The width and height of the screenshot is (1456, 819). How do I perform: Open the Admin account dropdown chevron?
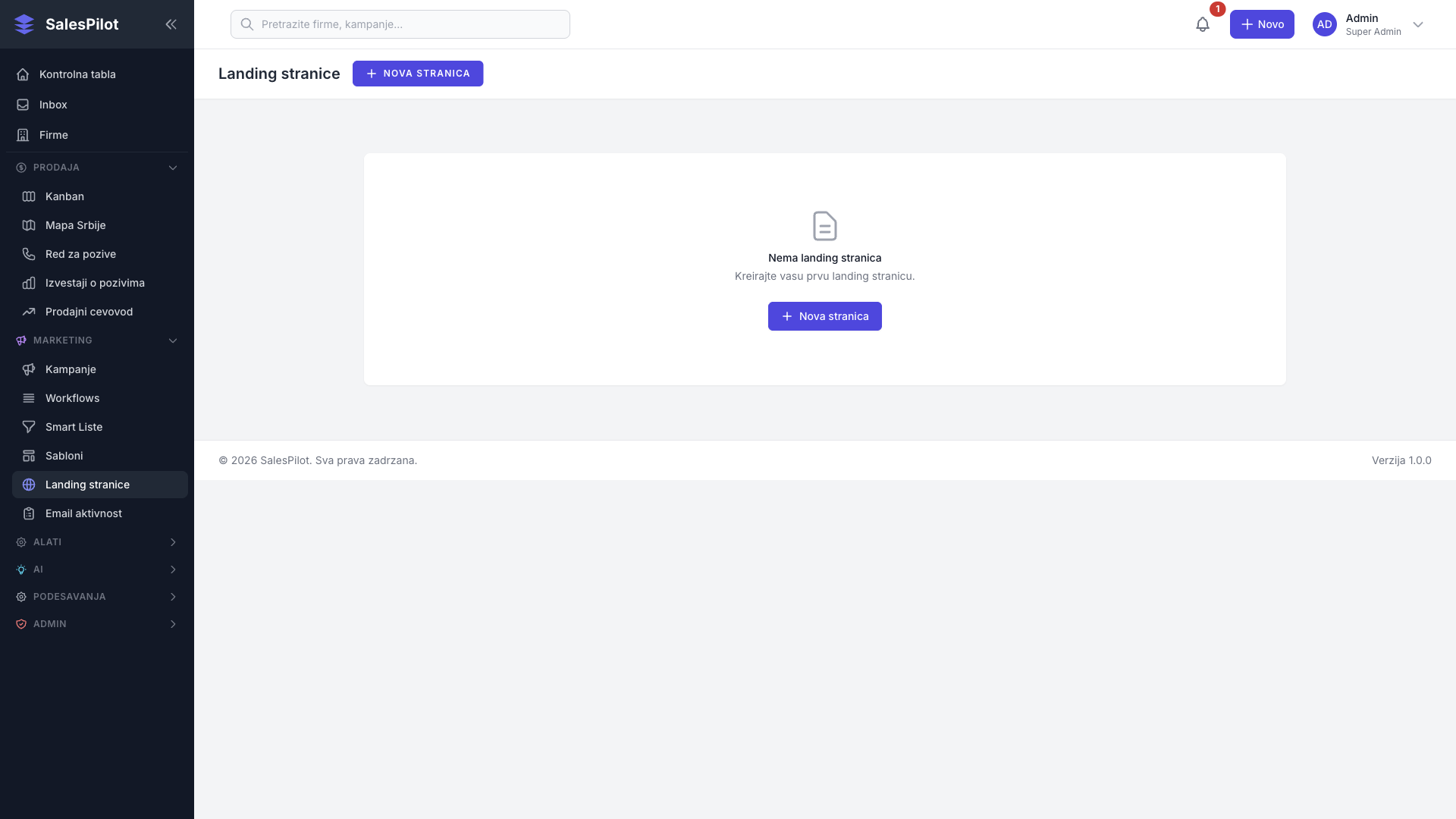[x=1418, y=24]
